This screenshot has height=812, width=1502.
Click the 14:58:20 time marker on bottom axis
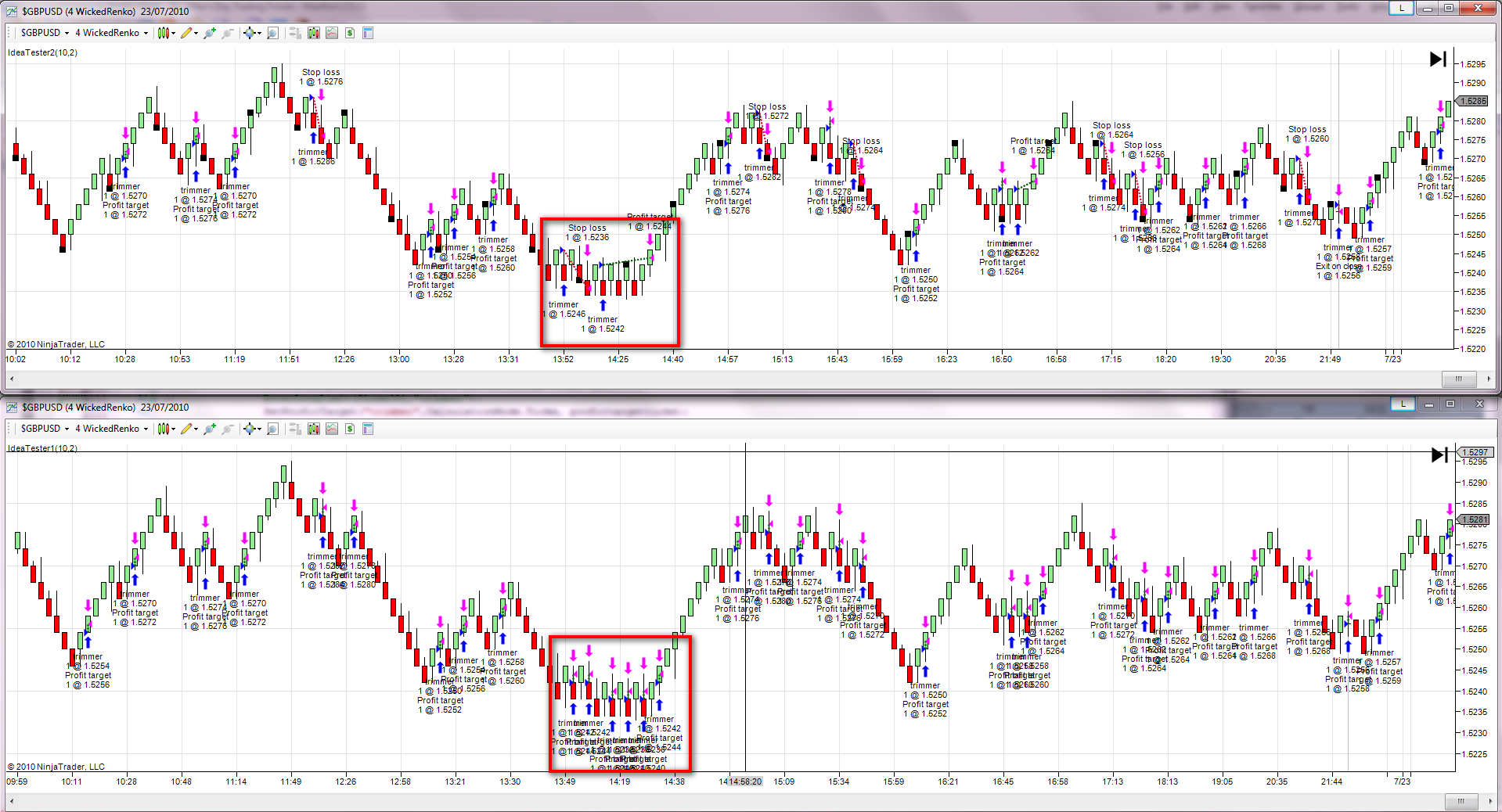tap(744, 781)
